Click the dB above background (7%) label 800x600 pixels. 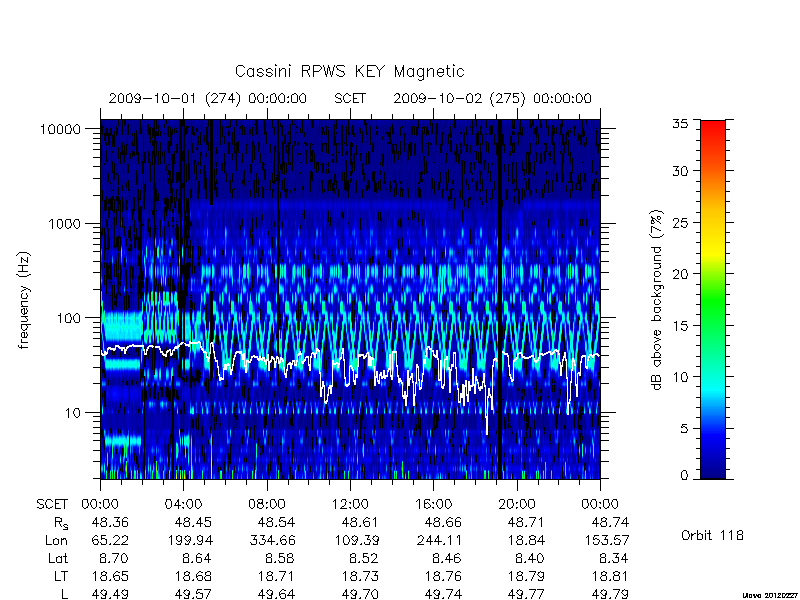657,300
